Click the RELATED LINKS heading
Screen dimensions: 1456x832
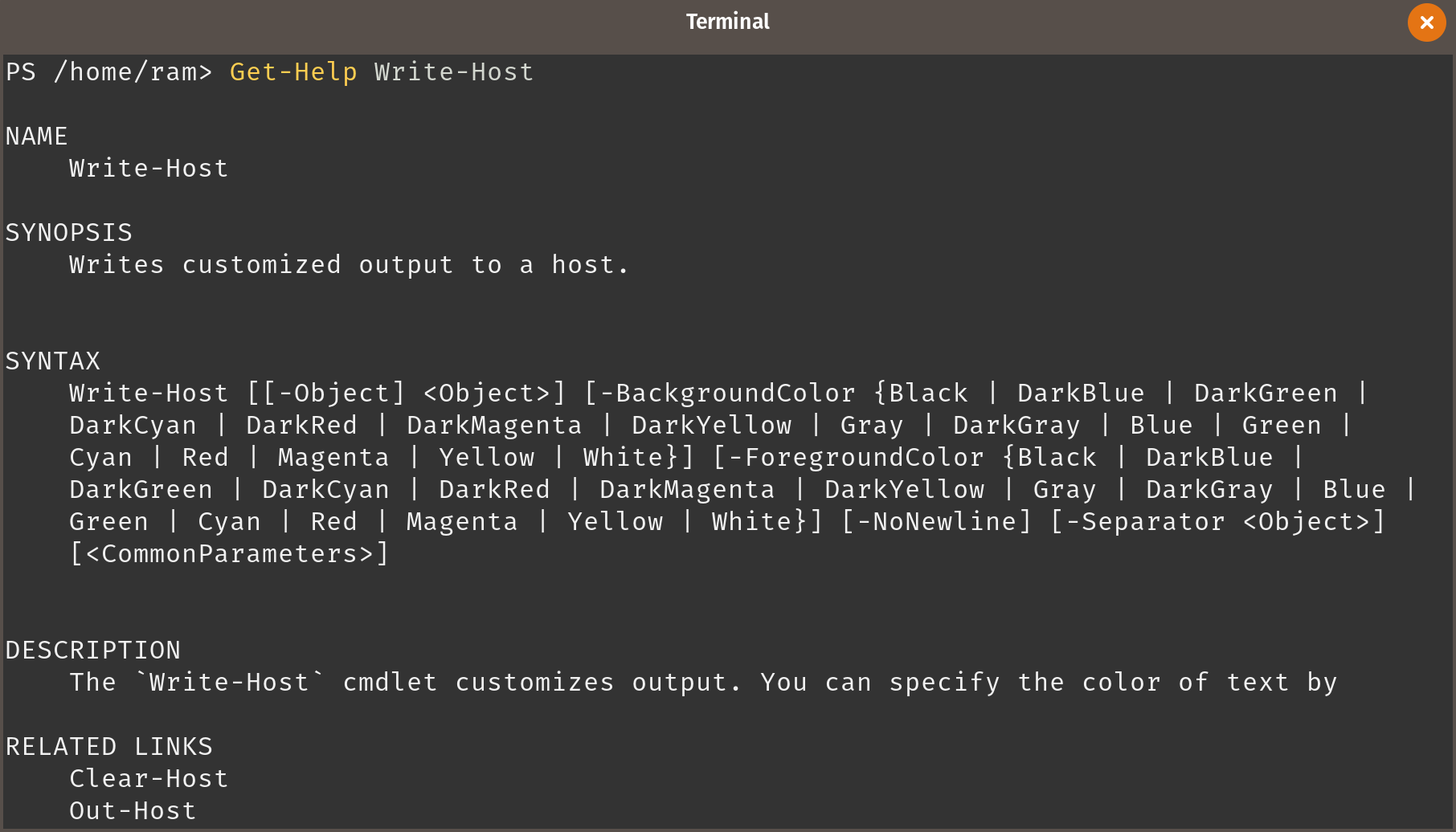[109, 747]
